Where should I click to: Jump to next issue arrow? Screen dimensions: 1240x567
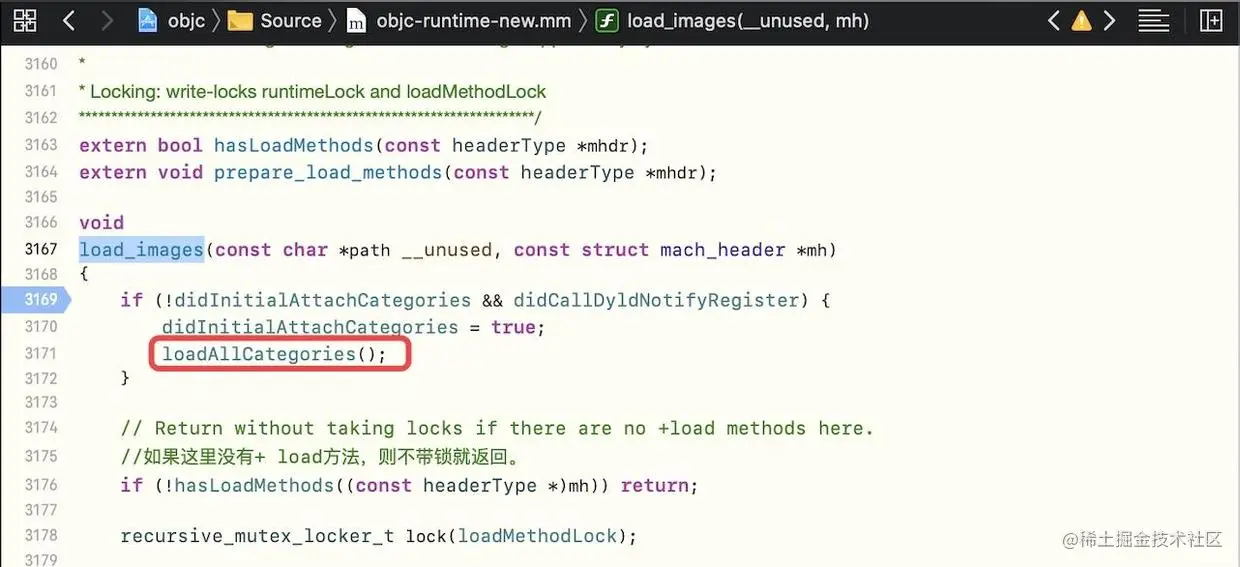click(x=1109, y=20)
